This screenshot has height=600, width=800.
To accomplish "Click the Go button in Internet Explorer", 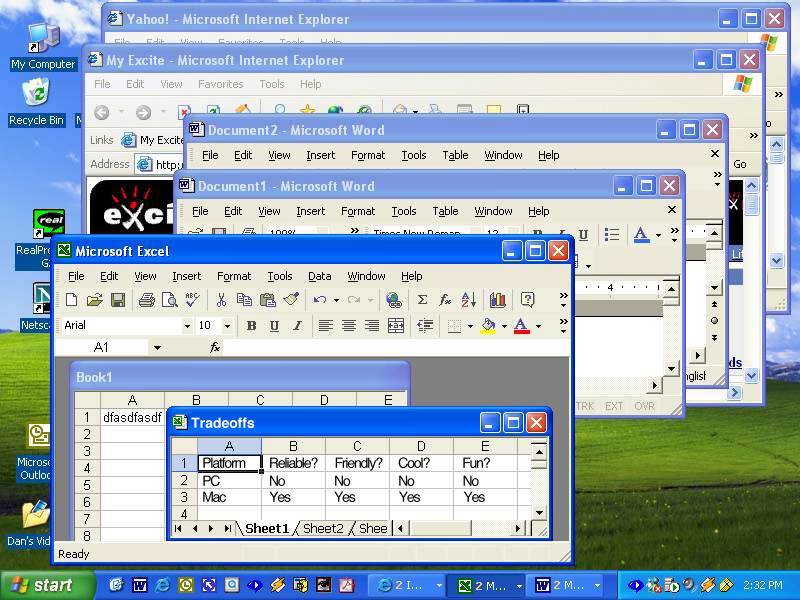I will 740,164.
